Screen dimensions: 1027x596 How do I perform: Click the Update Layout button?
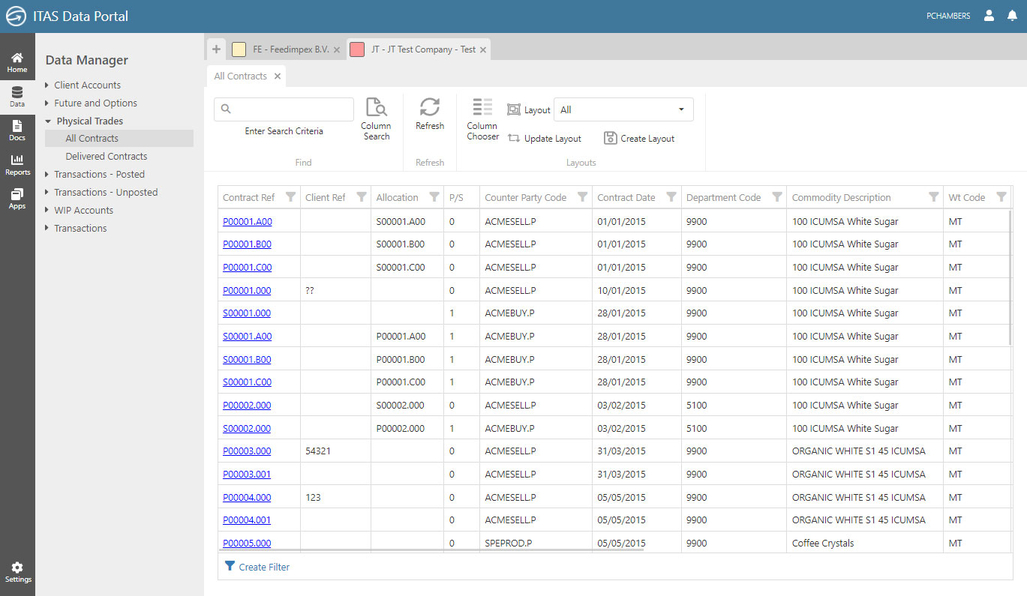[545, 139]
